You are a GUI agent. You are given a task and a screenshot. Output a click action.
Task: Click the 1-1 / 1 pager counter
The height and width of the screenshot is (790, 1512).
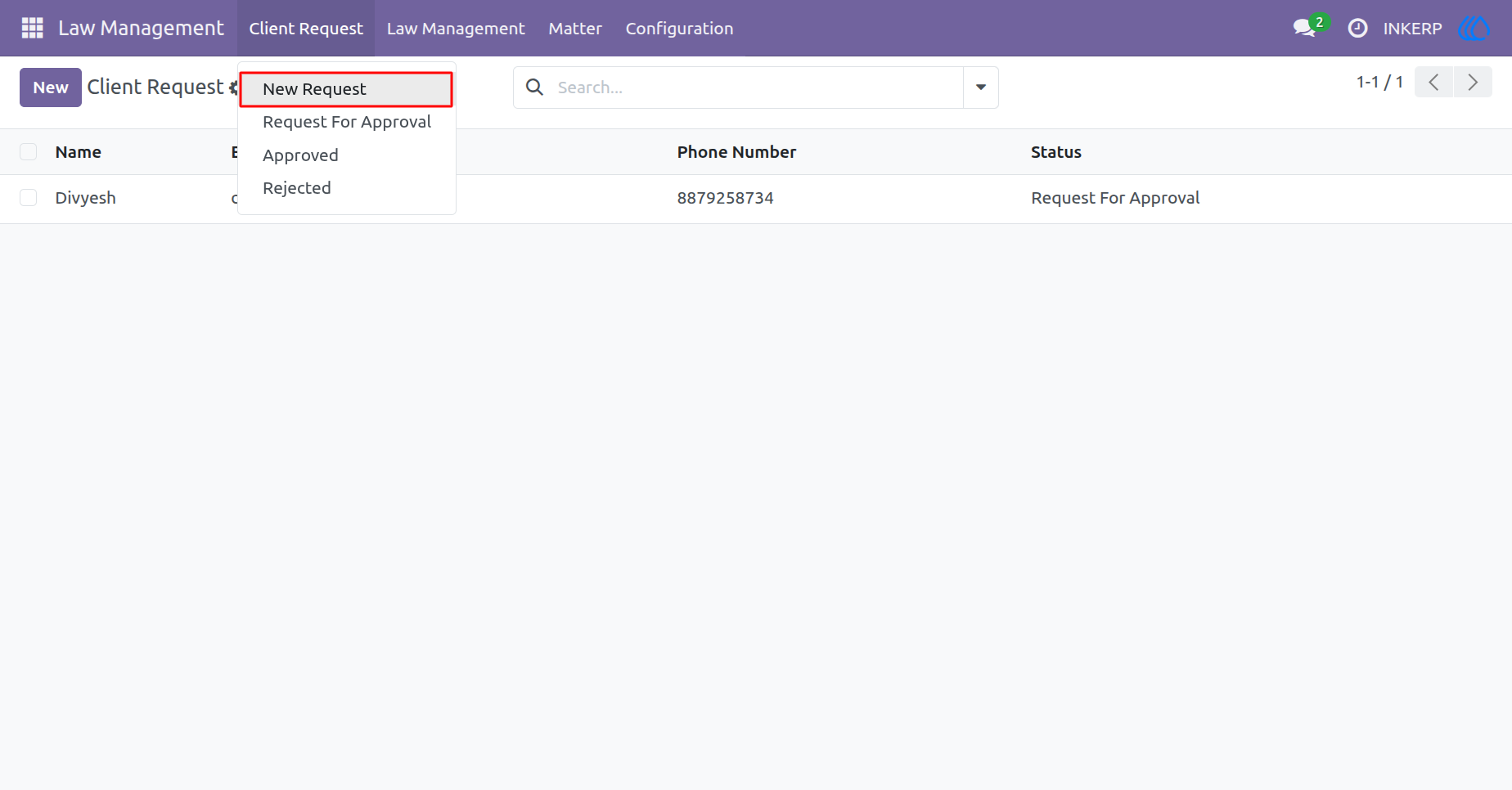pos(1379,82)
